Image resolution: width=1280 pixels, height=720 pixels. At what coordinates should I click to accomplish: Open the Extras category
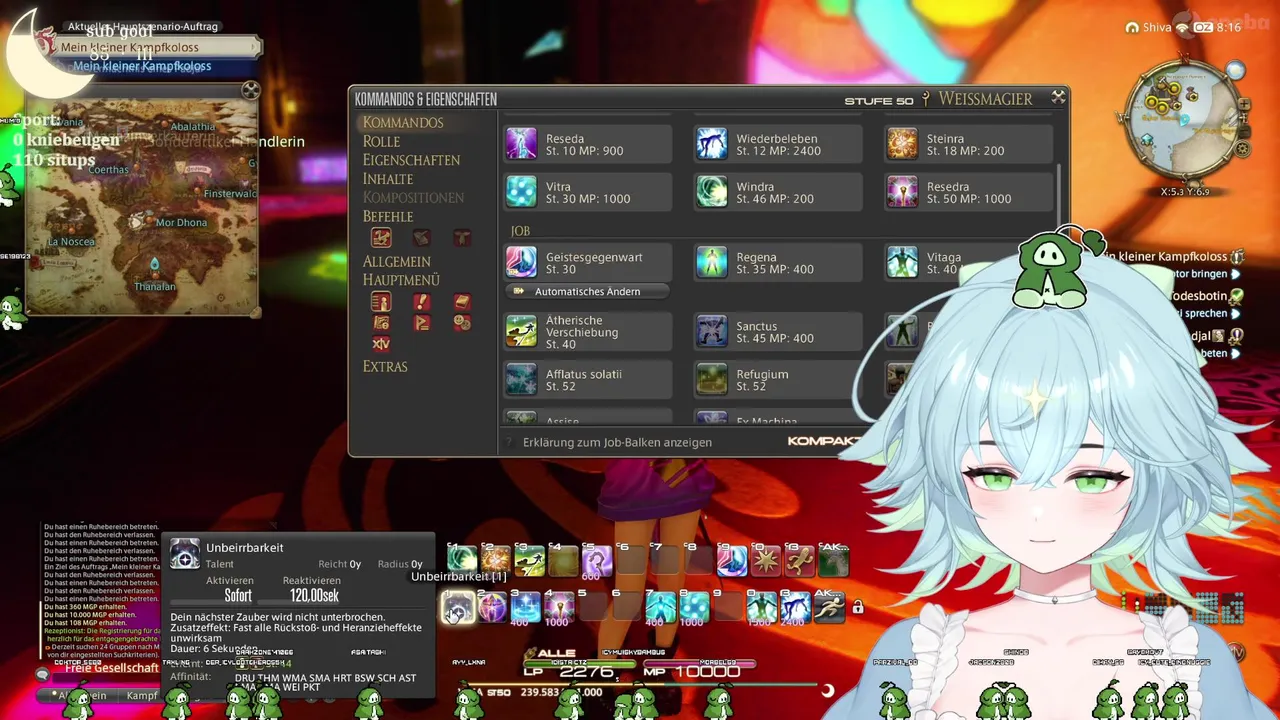[x=385, y=366]
